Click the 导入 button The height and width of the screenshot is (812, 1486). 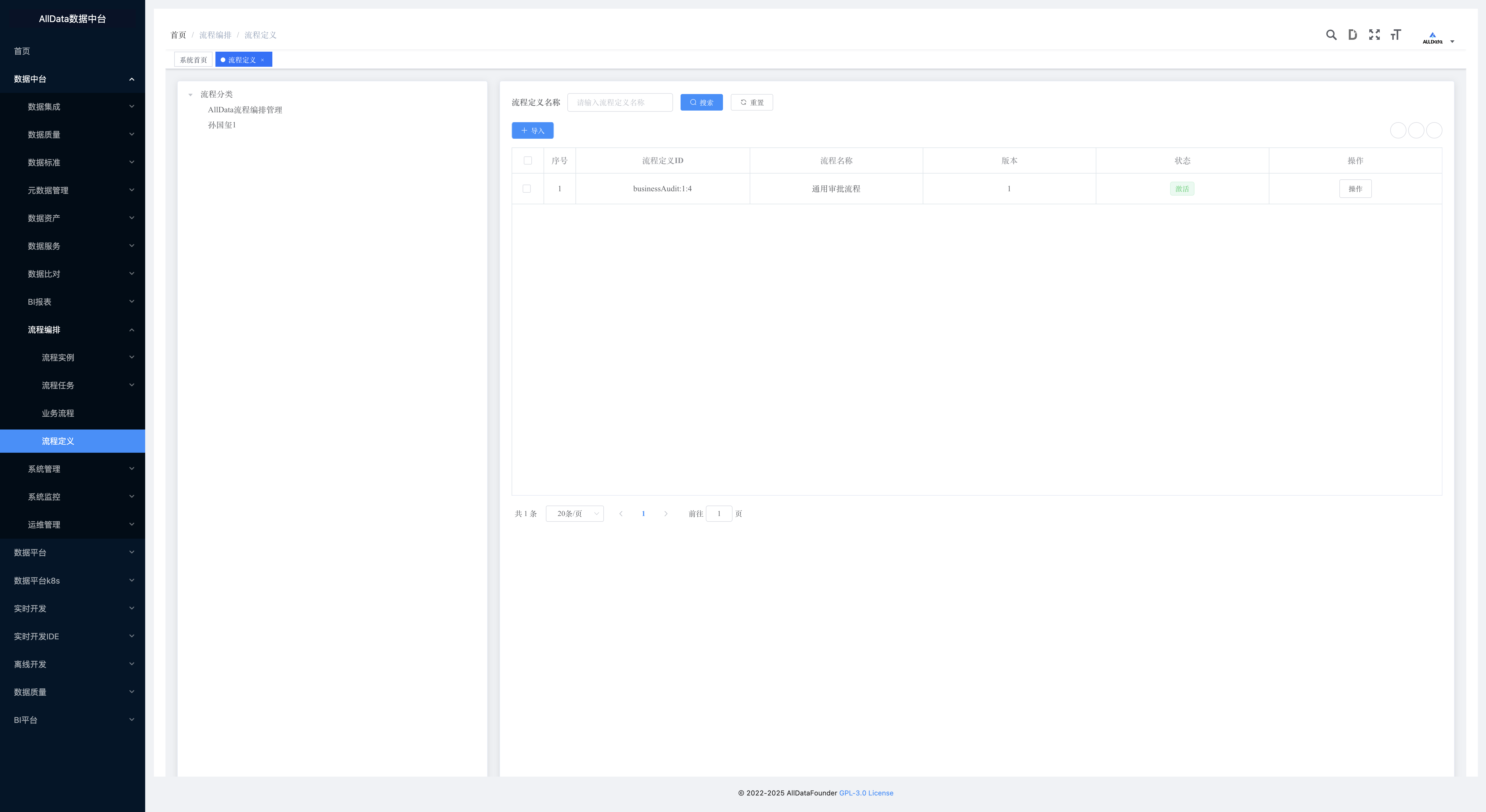click(x=532, y=131)
